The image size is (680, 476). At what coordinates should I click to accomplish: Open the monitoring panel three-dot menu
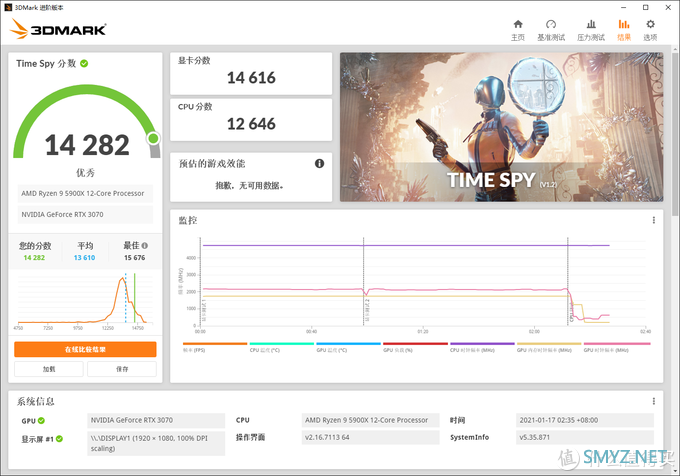pos(654,220)
